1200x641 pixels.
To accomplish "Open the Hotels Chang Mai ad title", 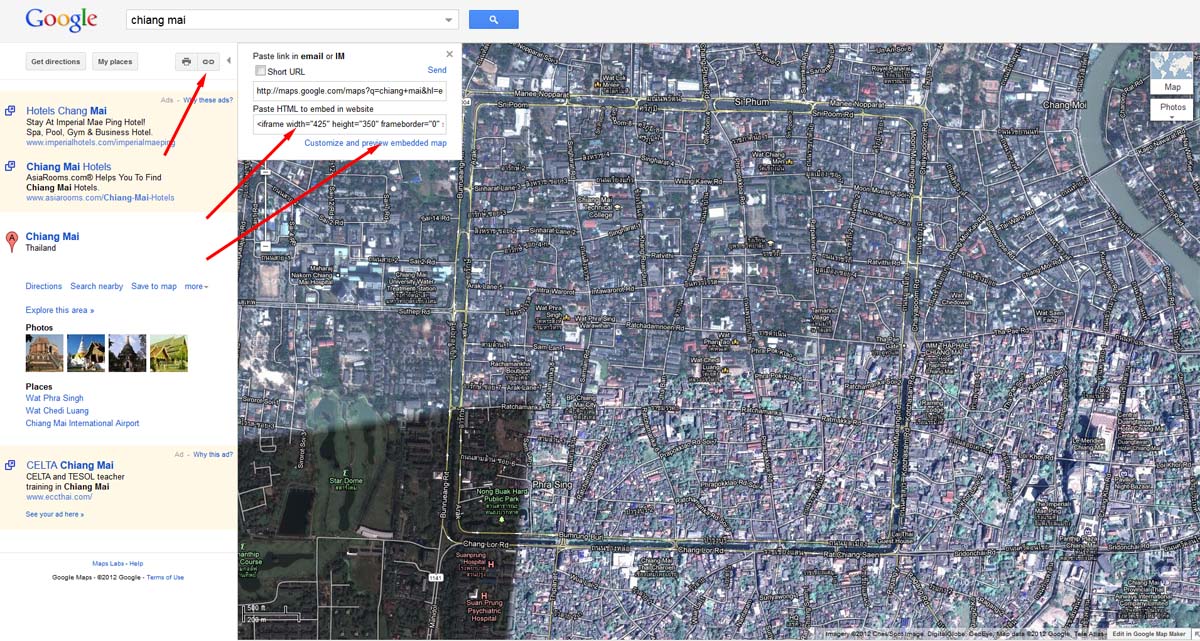I will [x=66, y=111].
